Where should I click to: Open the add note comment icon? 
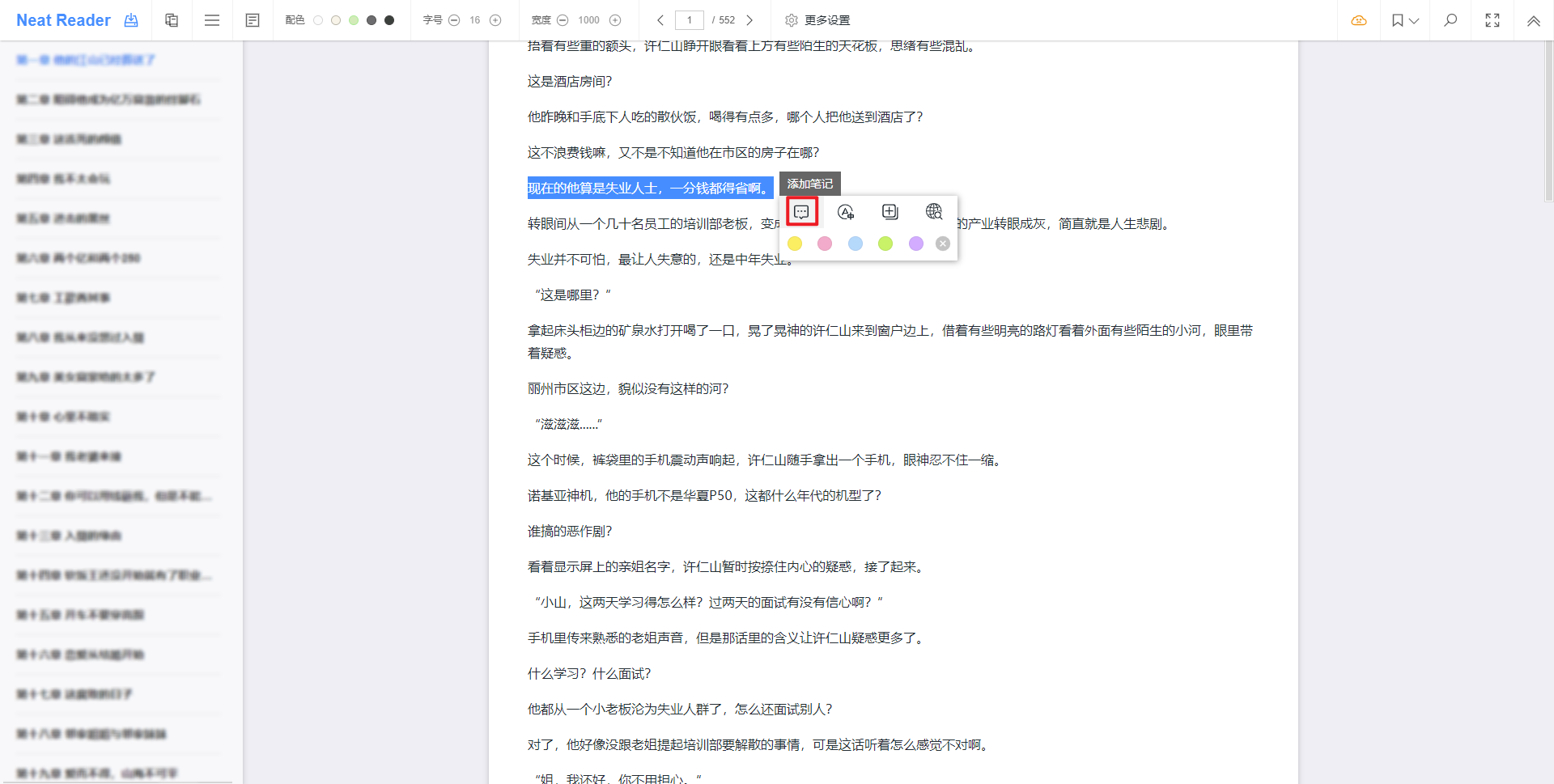[802, 211]
